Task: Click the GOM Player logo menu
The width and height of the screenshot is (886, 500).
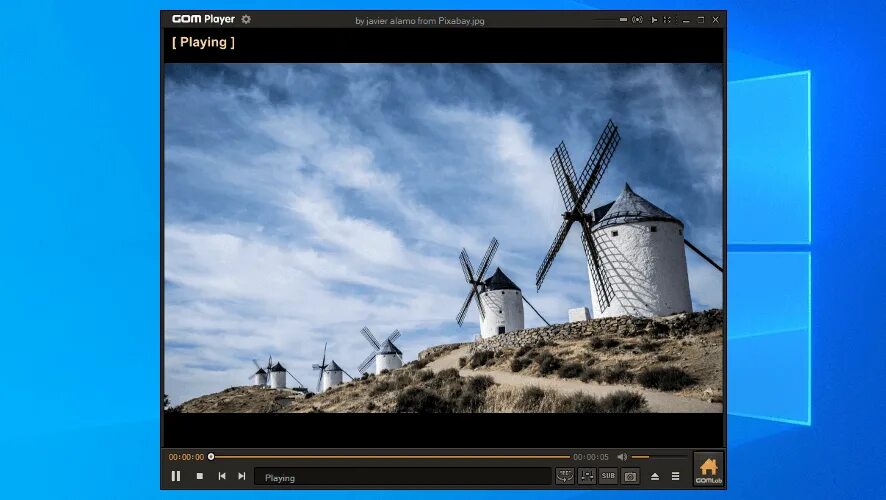Action: tap(203, 19)
